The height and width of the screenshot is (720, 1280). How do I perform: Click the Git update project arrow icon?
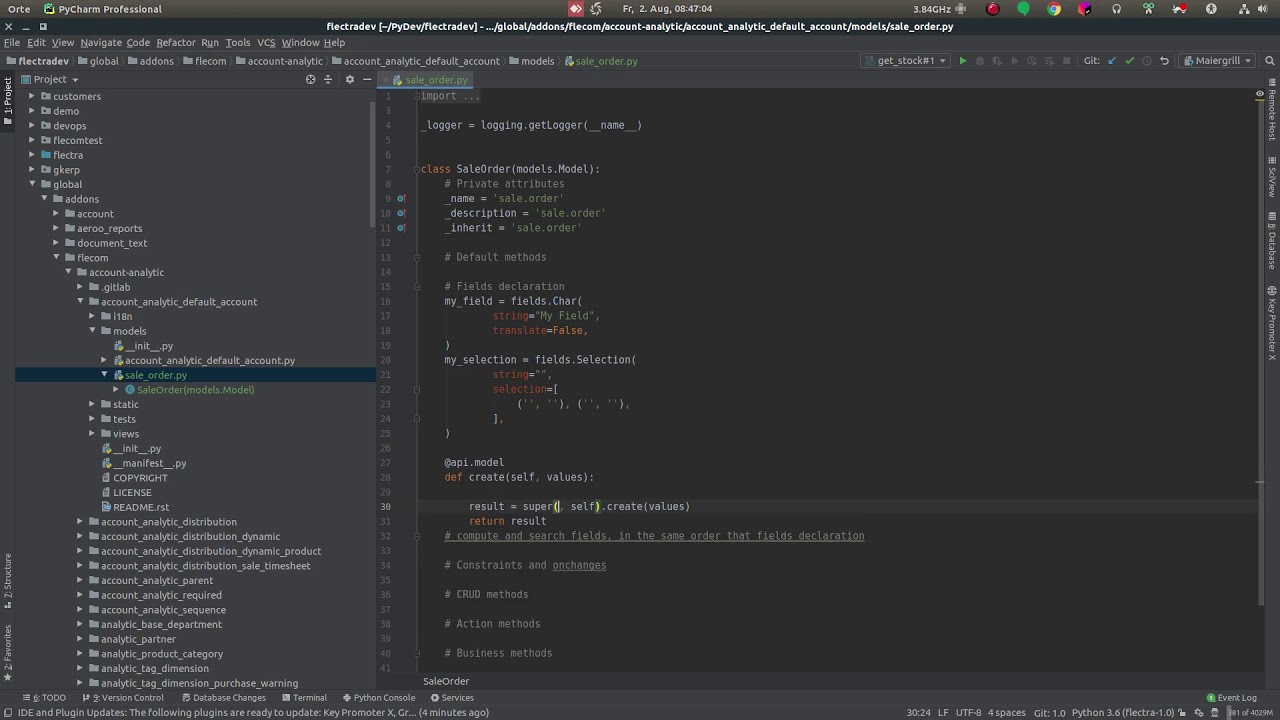click(1111, 61)
